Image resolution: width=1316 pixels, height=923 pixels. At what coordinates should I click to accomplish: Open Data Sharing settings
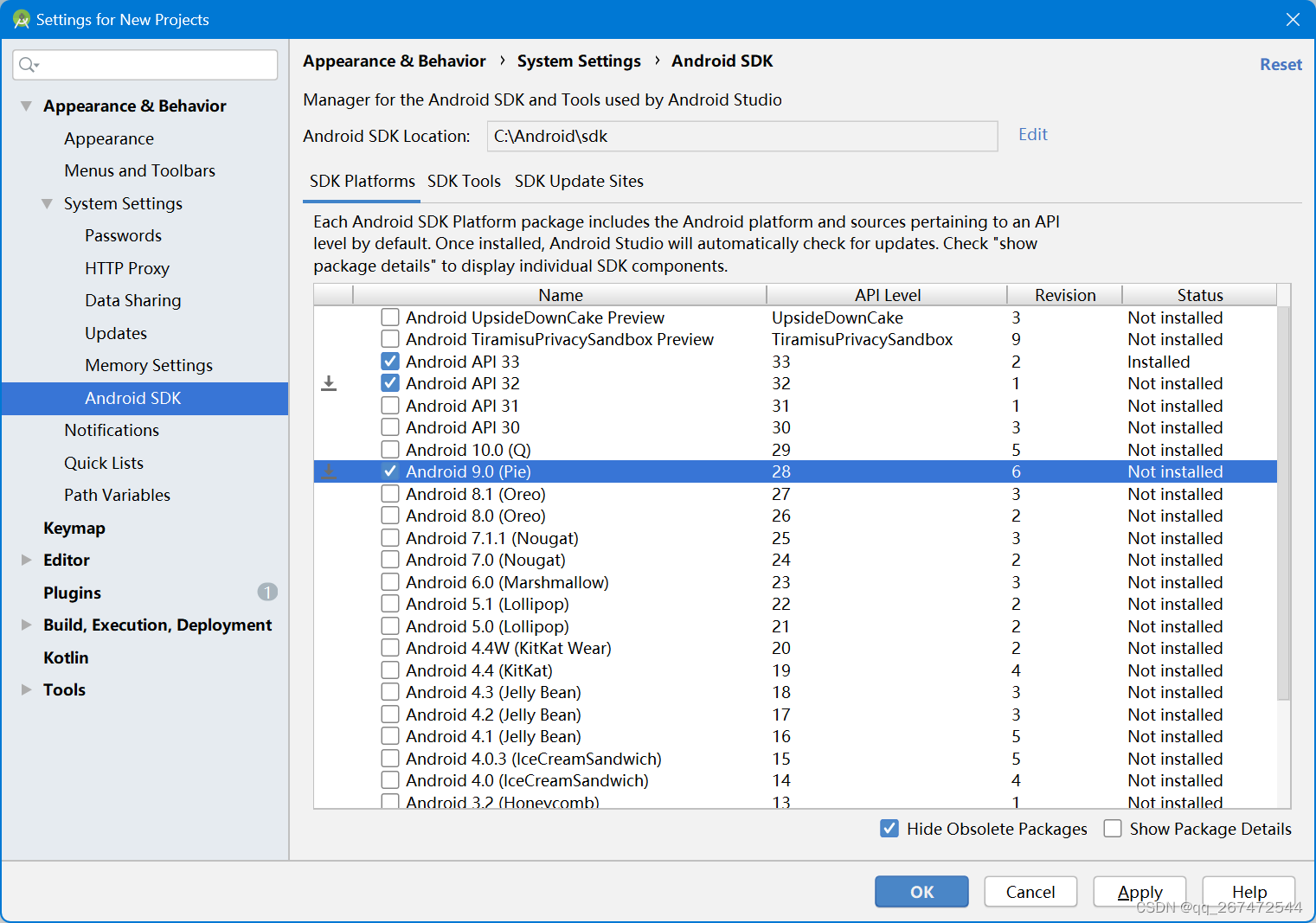133,300
